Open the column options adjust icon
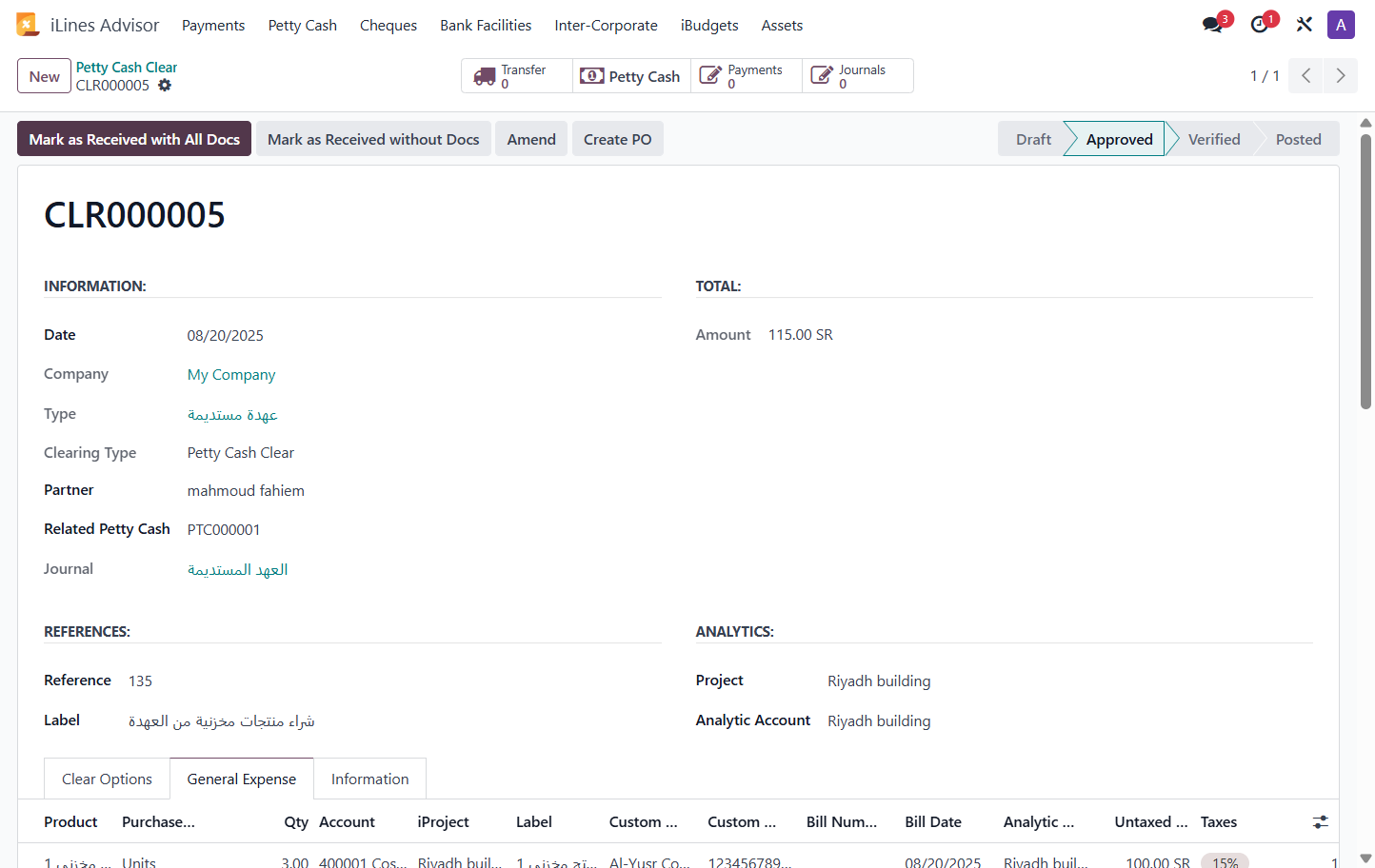Screen dimensions: 1375x868 click(1321, 822)
